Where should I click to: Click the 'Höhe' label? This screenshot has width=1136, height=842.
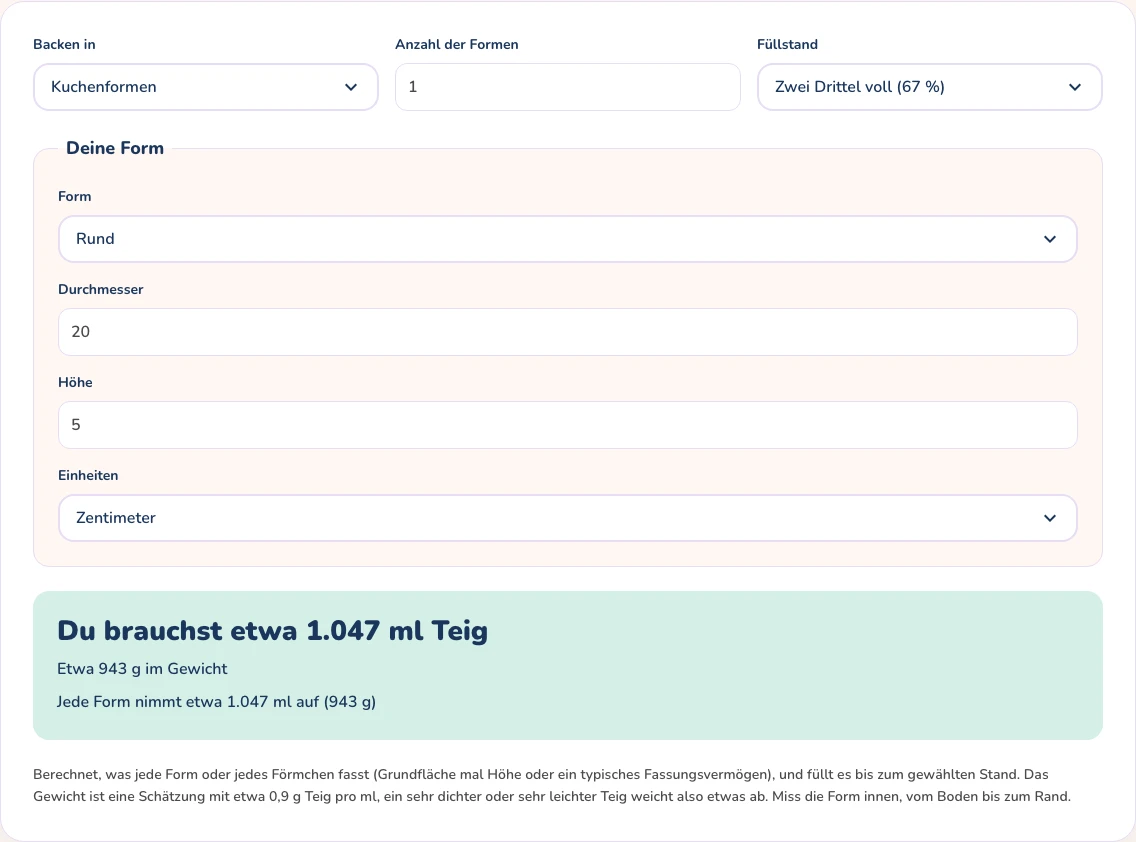pos(75,382)
